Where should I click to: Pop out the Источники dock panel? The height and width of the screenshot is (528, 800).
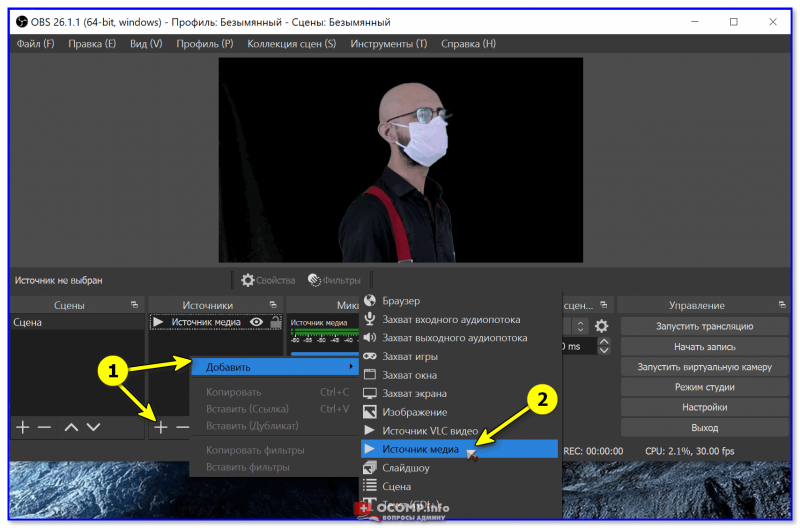273,305
